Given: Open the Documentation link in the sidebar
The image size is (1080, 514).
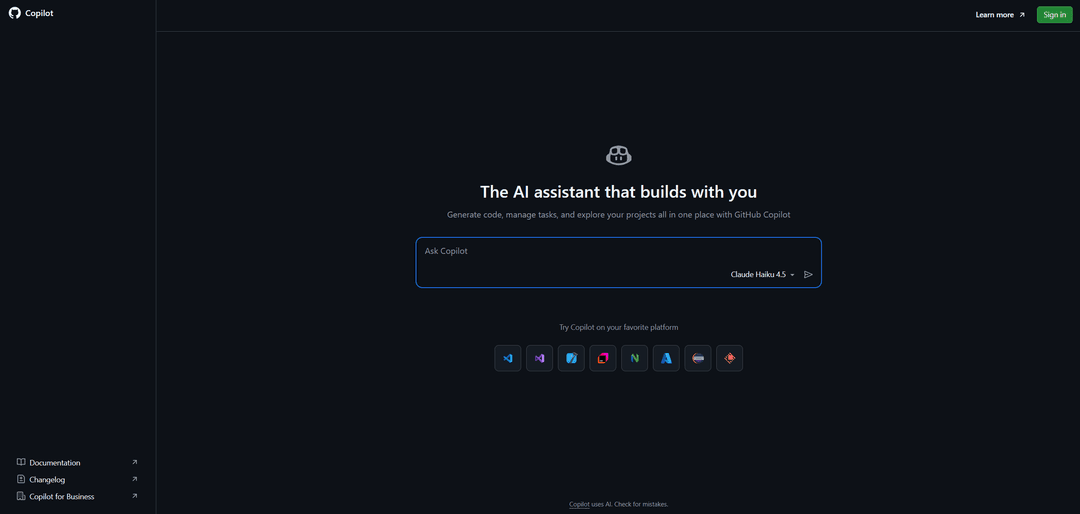Looking at the screenshot, I should (77, 462).
